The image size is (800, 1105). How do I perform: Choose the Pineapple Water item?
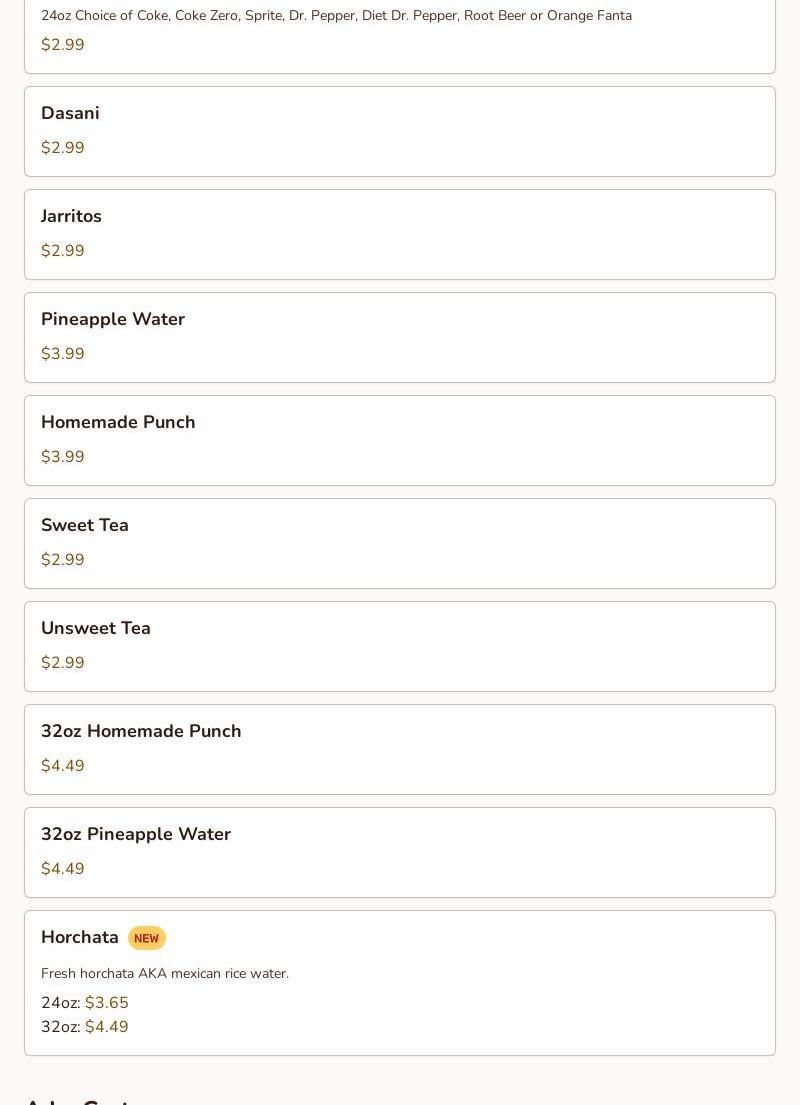pos(400,338)
